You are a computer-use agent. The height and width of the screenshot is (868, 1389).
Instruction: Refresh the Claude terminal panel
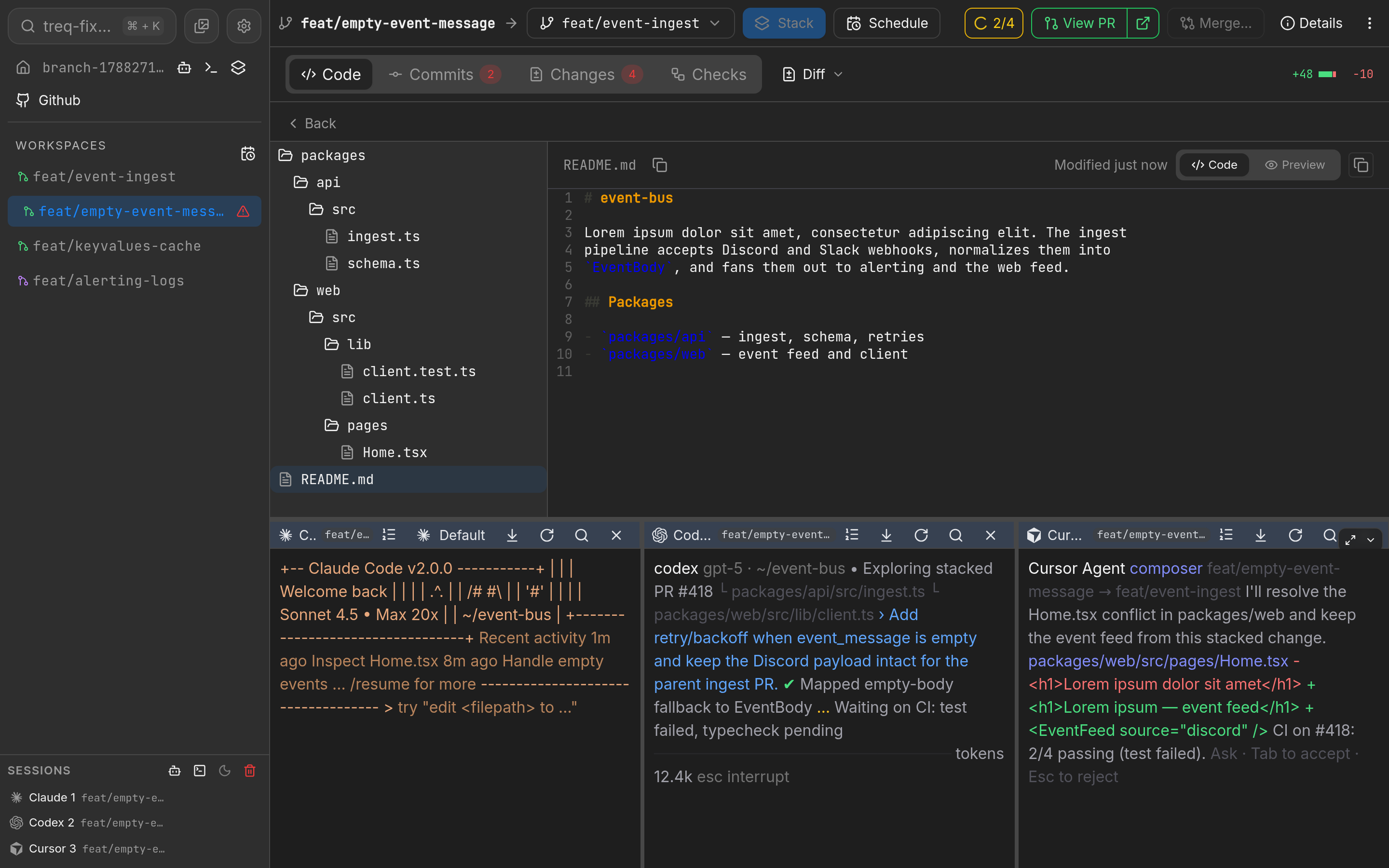click(547, 535)
